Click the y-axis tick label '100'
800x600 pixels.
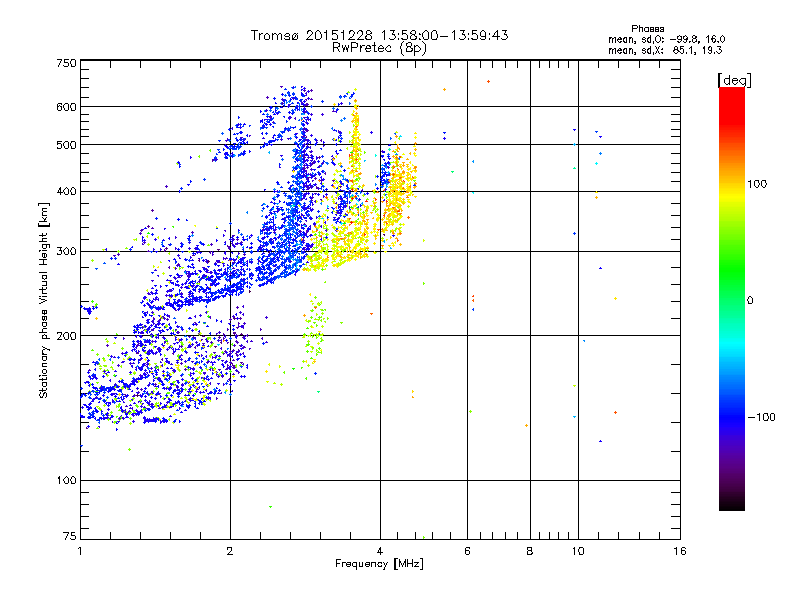[66, 481]
